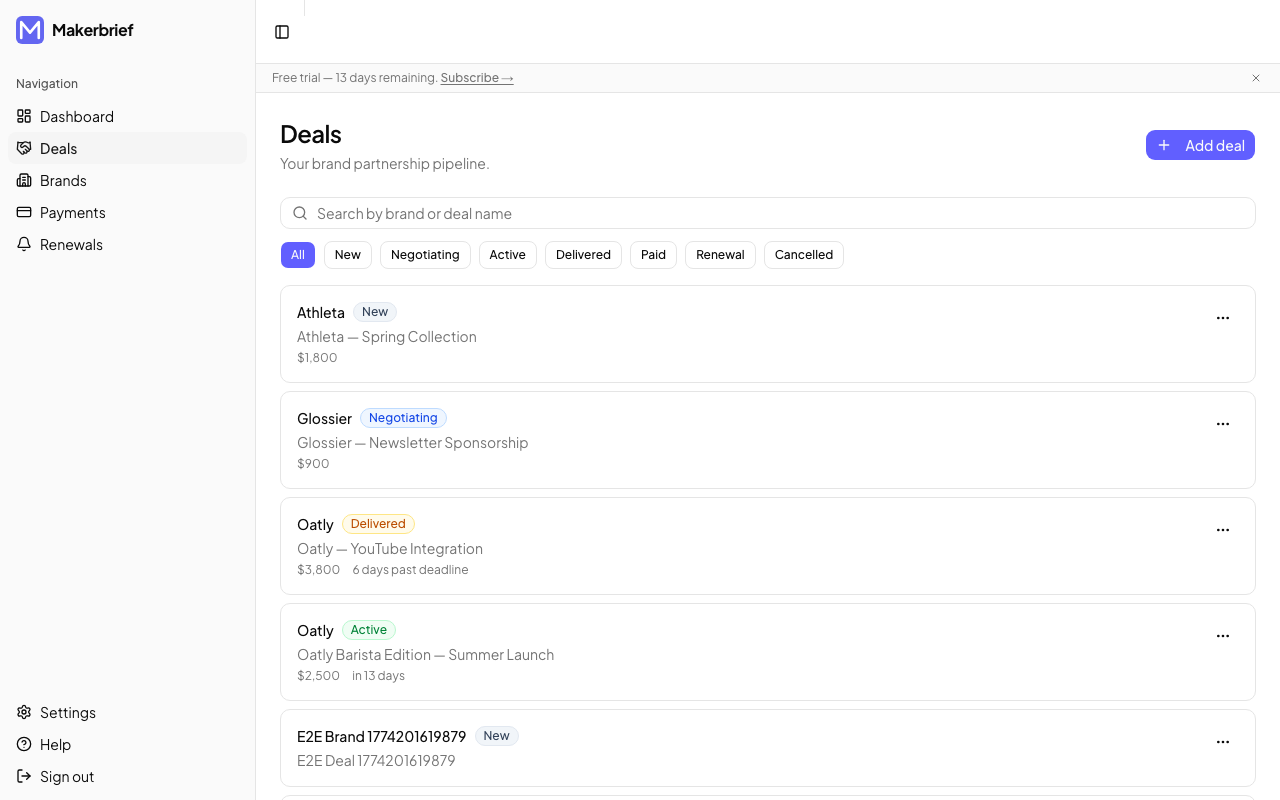Screen dimensions: 1280x800
Task: Sign out using the logout icon
Action: (23, 776)
